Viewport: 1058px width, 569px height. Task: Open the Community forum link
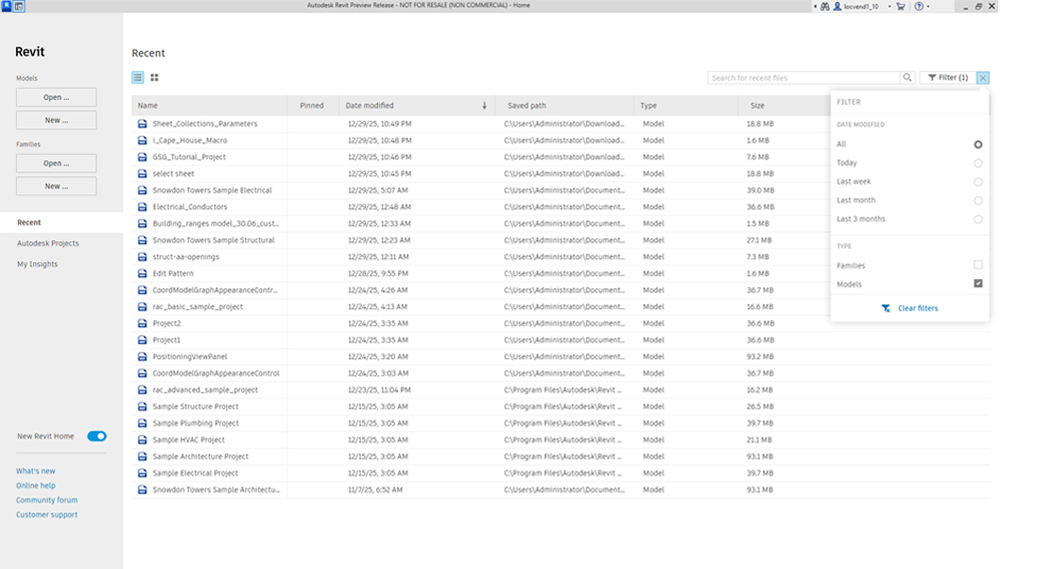[47, 500]
